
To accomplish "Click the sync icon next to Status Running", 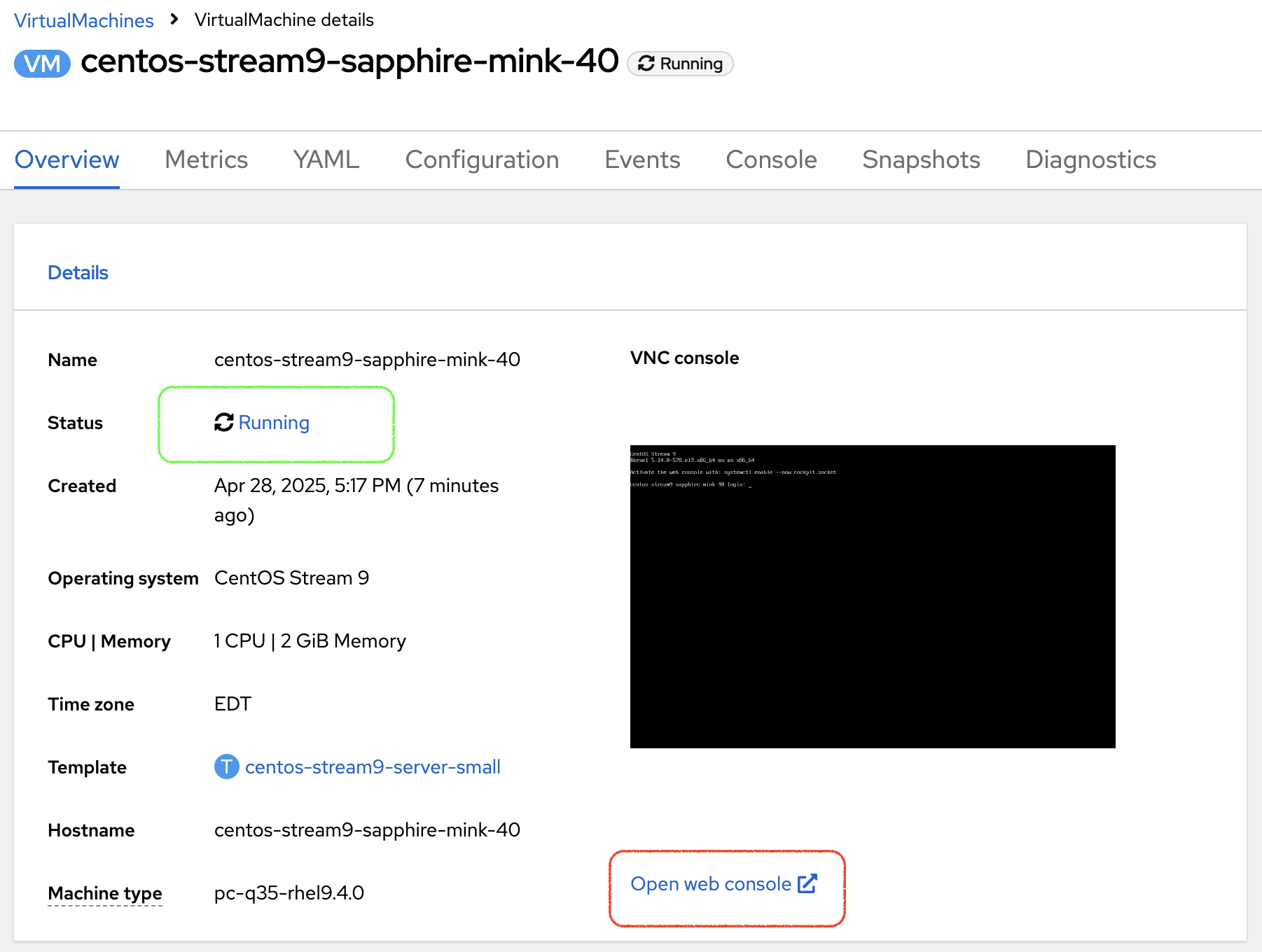I will coord(223,423).
